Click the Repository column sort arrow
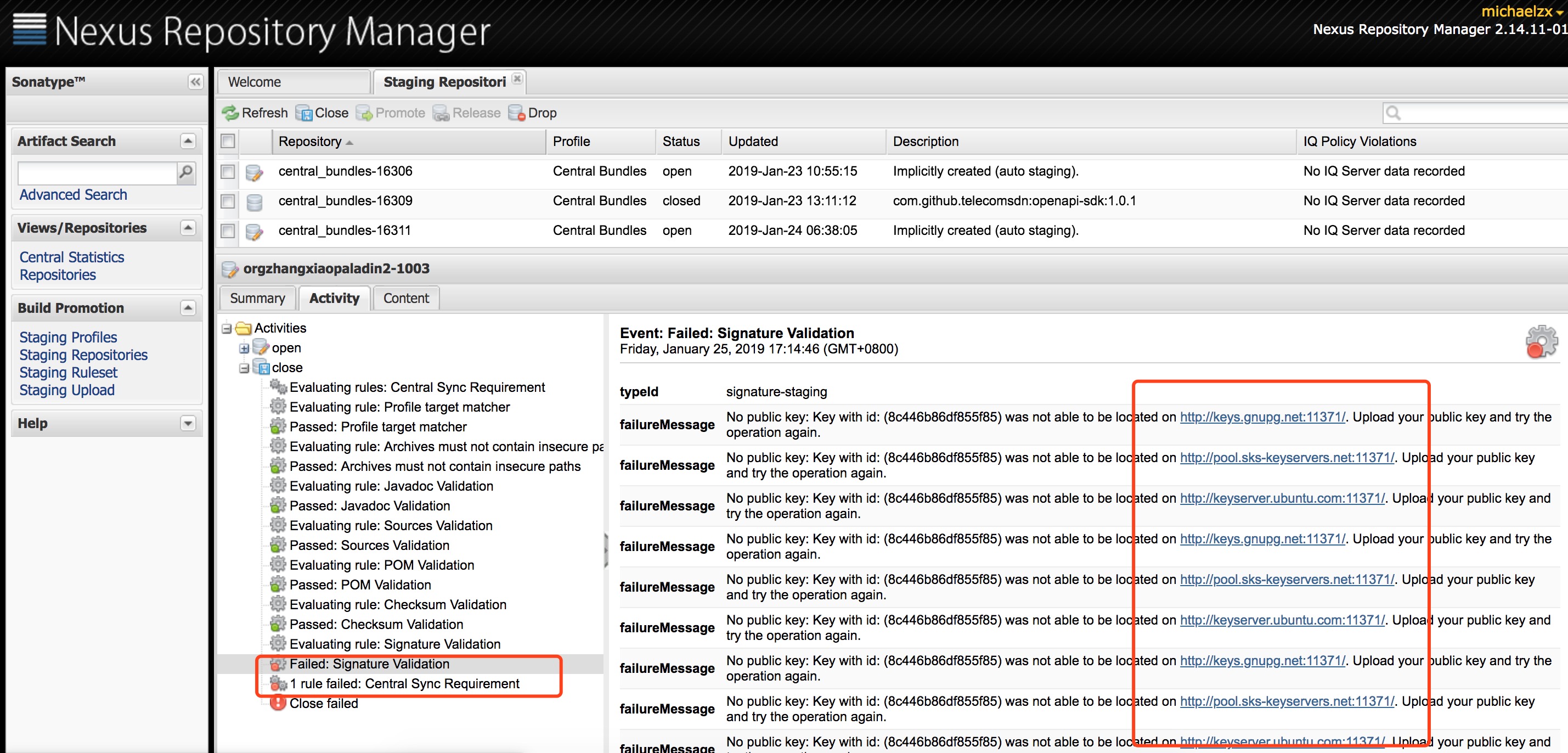 click(x=349, y=143)
